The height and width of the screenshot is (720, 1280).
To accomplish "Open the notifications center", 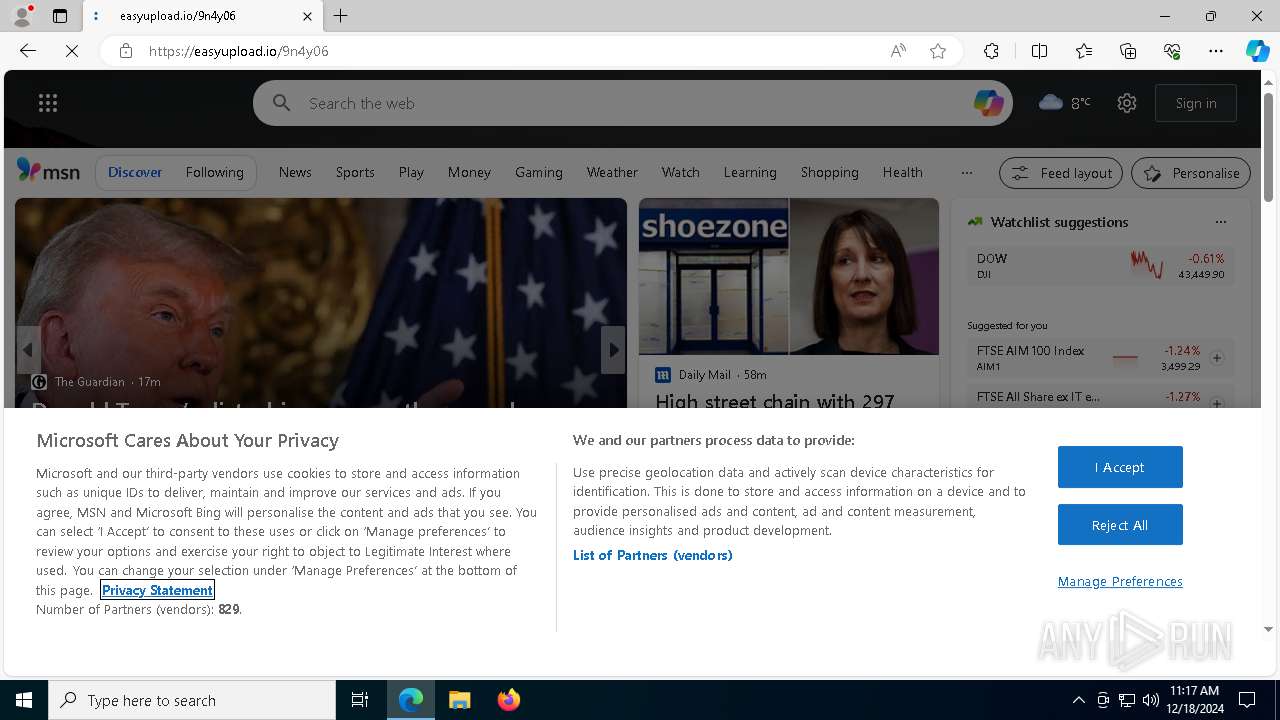I will 1247,700.
